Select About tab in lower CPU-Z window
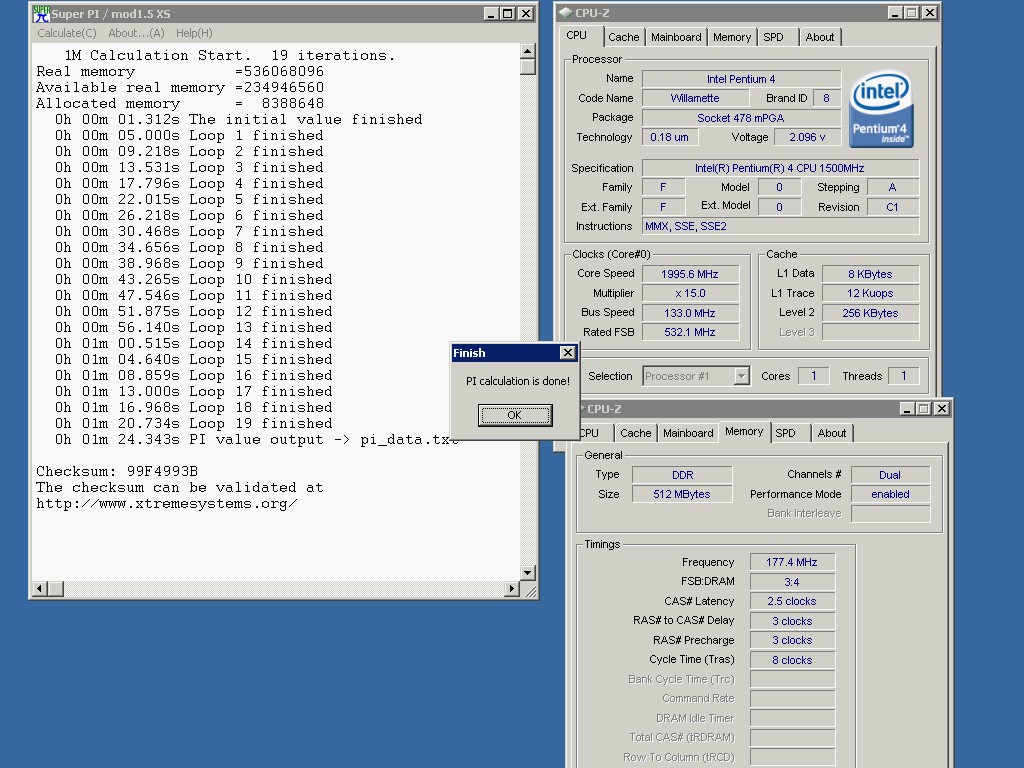The image size is (1024, 768). click(831, 433)
